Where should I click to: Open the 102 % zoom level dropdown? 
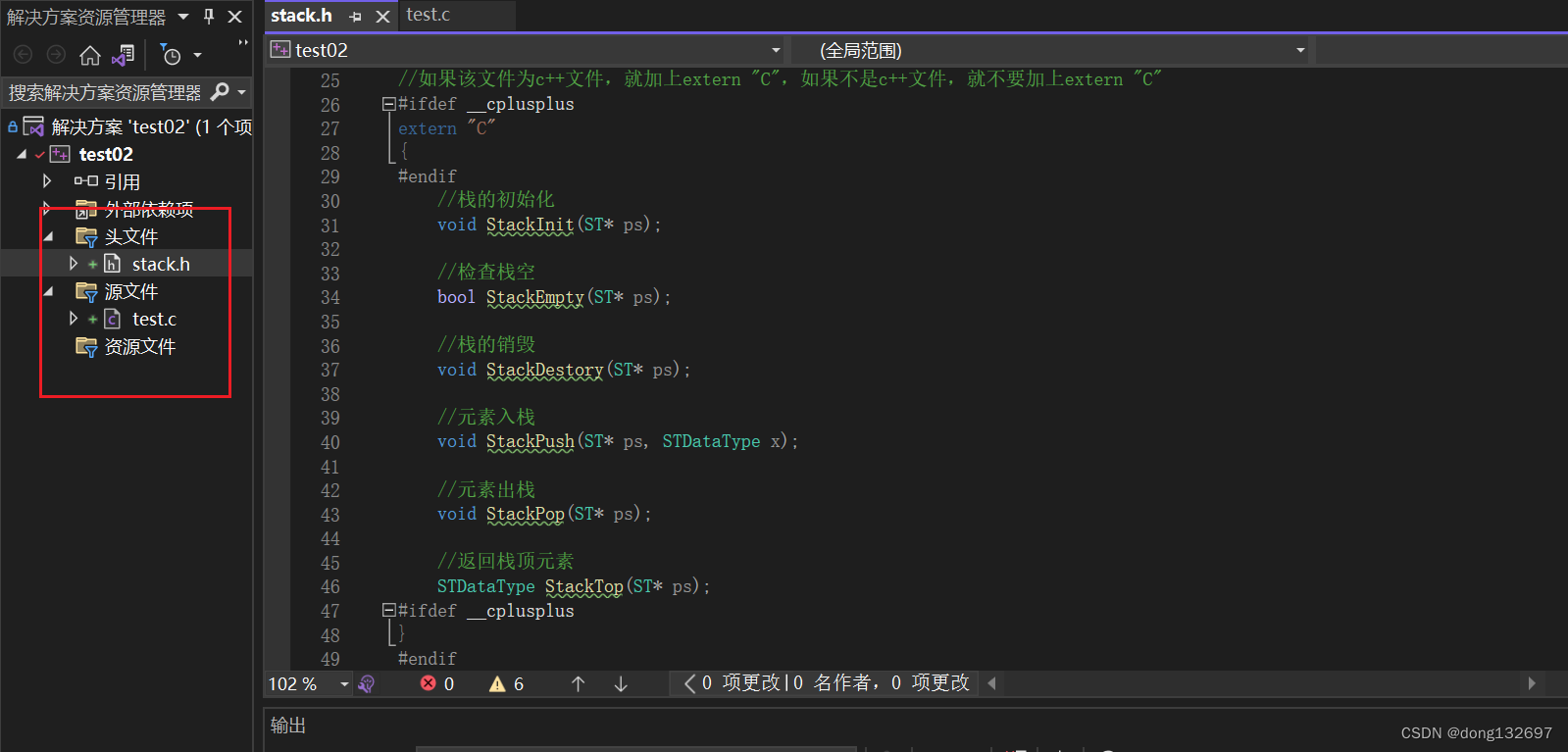344,683
